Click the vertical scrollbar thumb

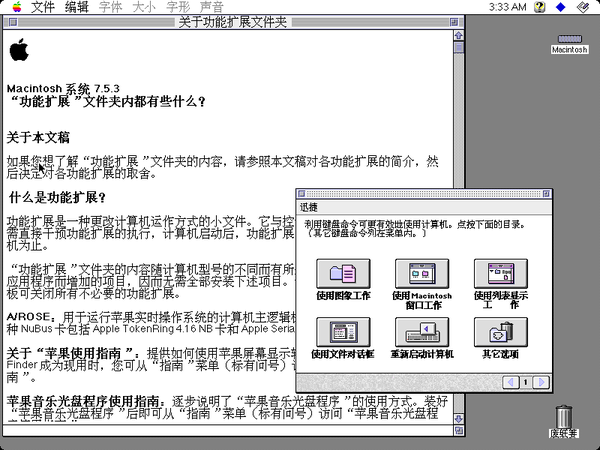458,47
